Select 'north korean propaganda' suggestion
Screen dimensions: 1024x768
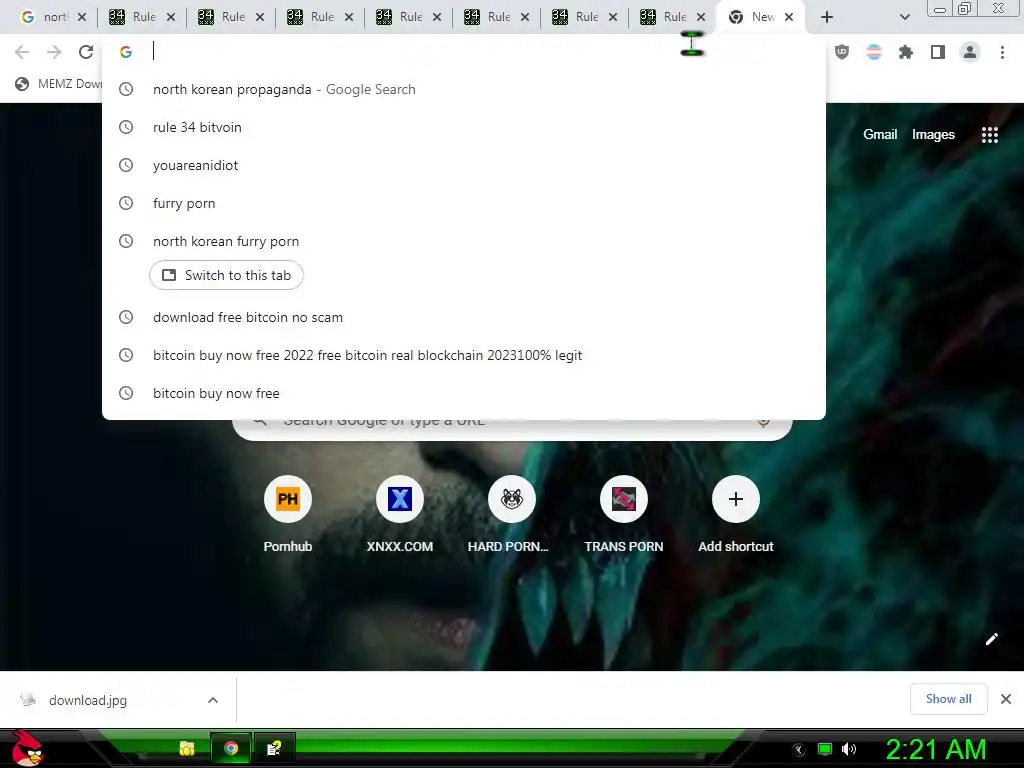point(464,89)
